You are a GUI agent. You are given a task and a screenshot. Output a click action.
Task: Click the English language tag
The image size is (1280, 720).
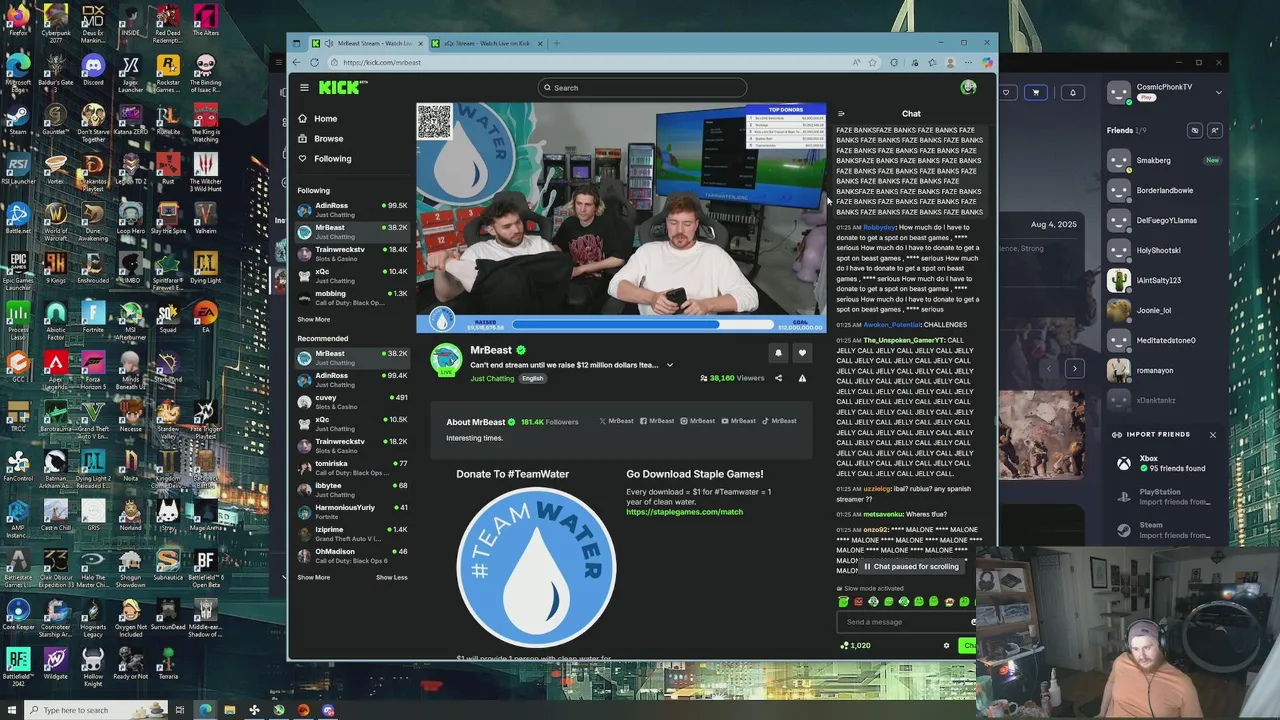[532, 379]
